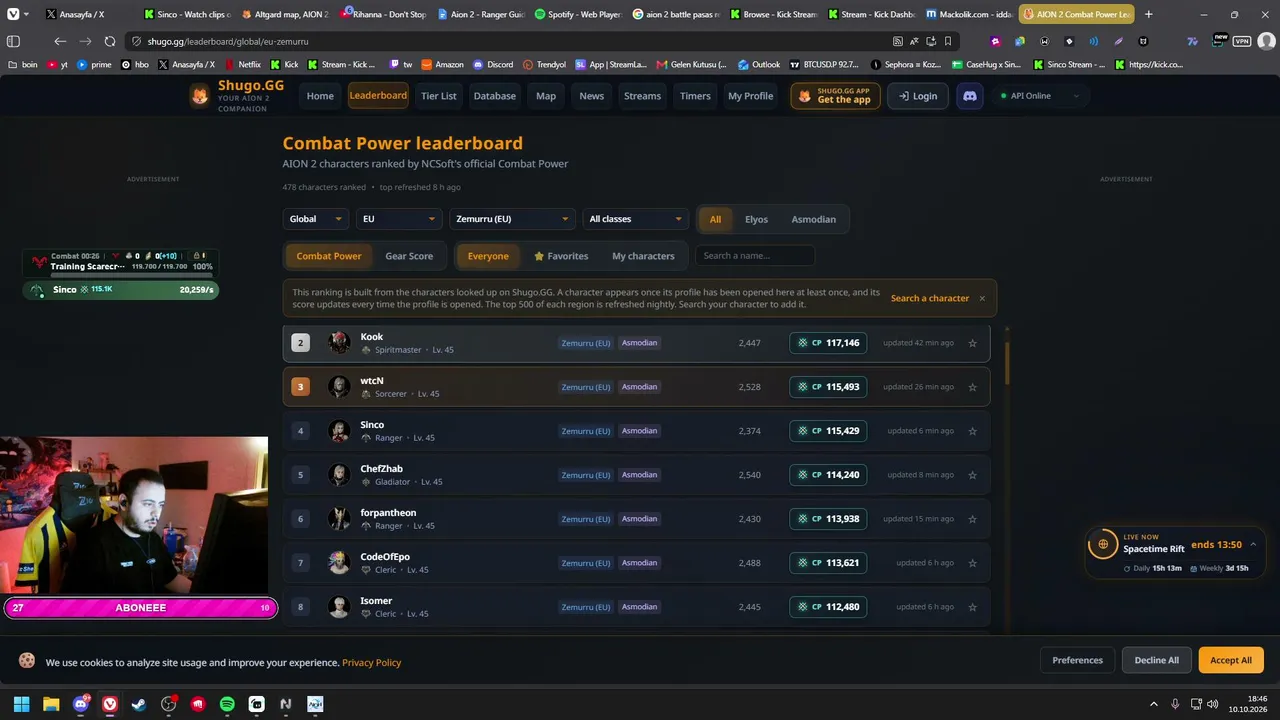The height and width of the screenshot is (720, 1280).
Task: Star the CodeOfEpo row
Action: click(x=972, y=563)
